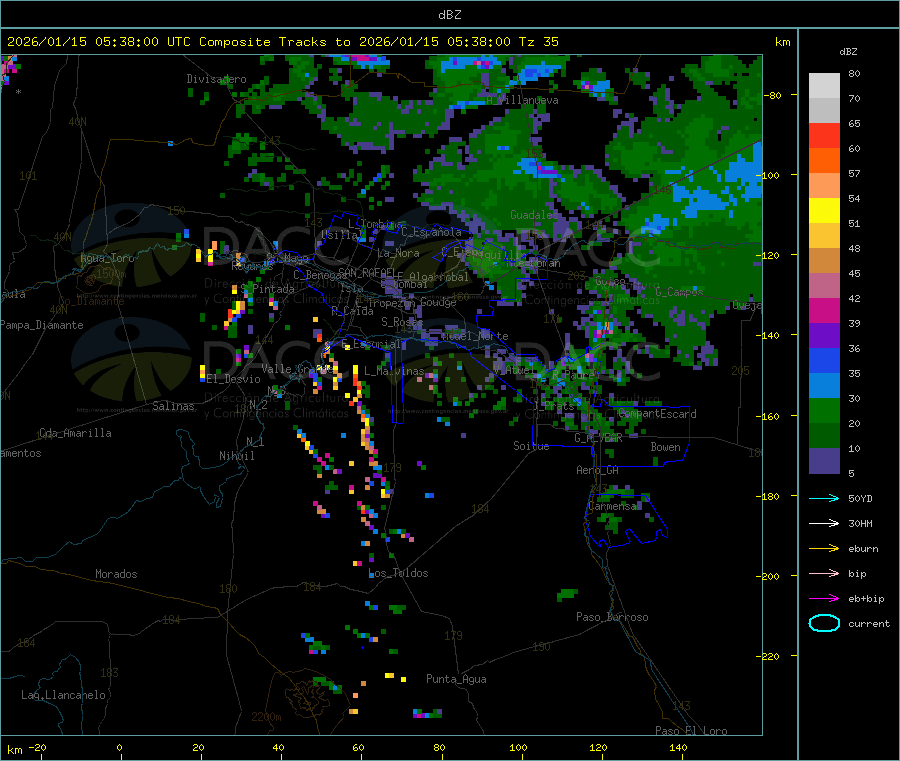Click the cyan 'current' ellipse icon in legend

click(x=824, y=623)
